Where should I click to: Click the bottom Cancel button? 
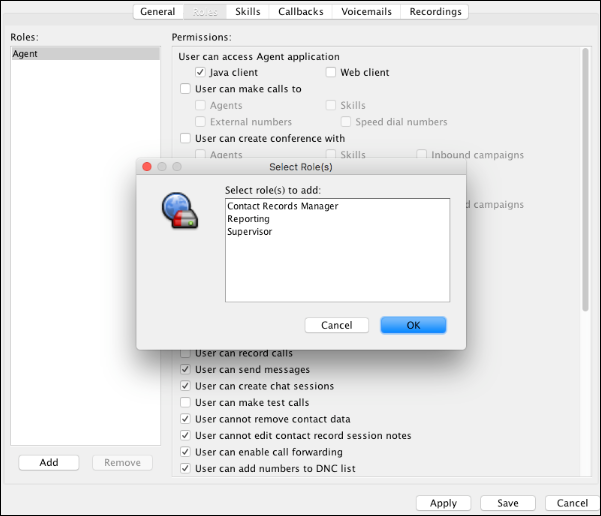coord(572,503)
